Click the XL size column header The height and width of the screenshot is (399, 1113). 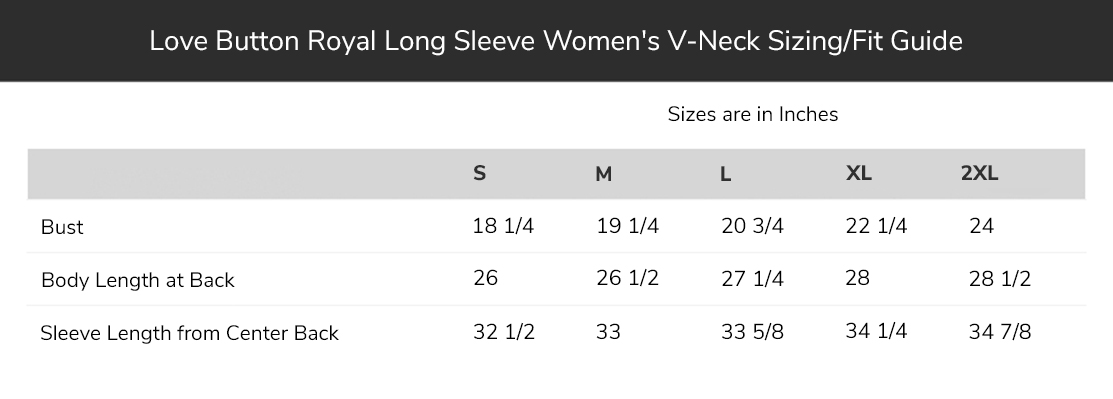click(859, 173)
